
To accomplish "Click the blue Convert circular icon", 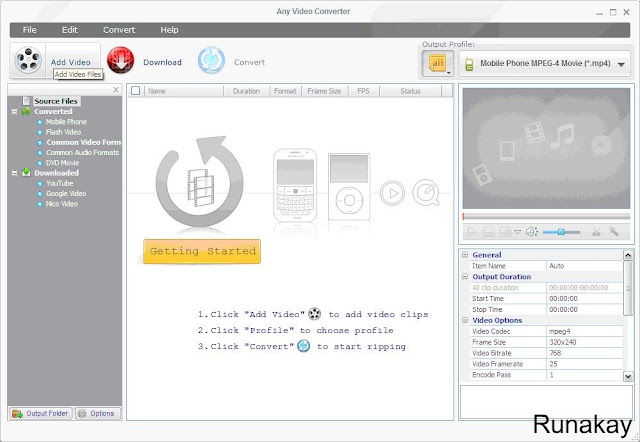I will (211, 60).
